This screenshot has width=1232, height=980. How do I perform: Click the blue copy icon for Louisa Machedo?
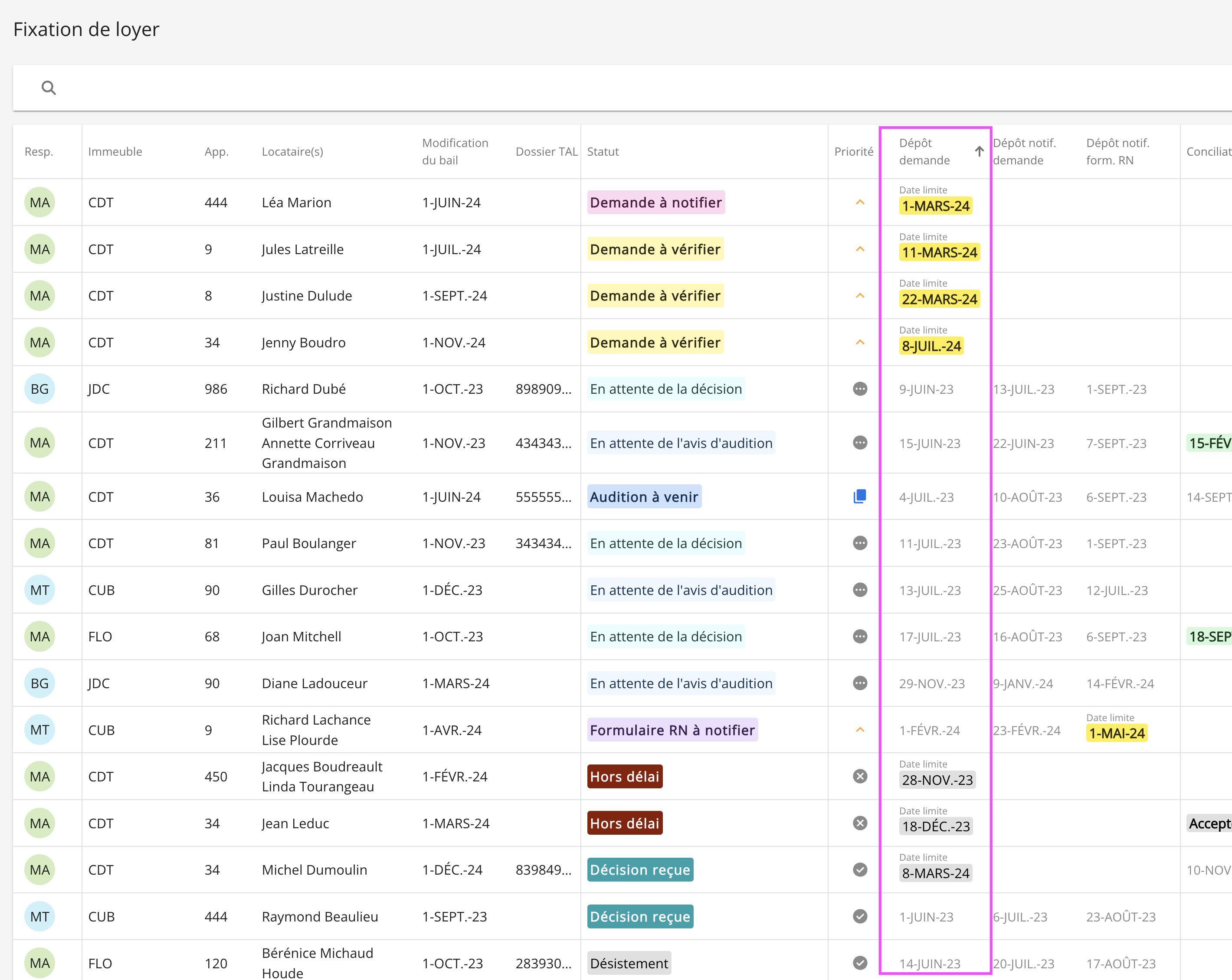(859, 496)
